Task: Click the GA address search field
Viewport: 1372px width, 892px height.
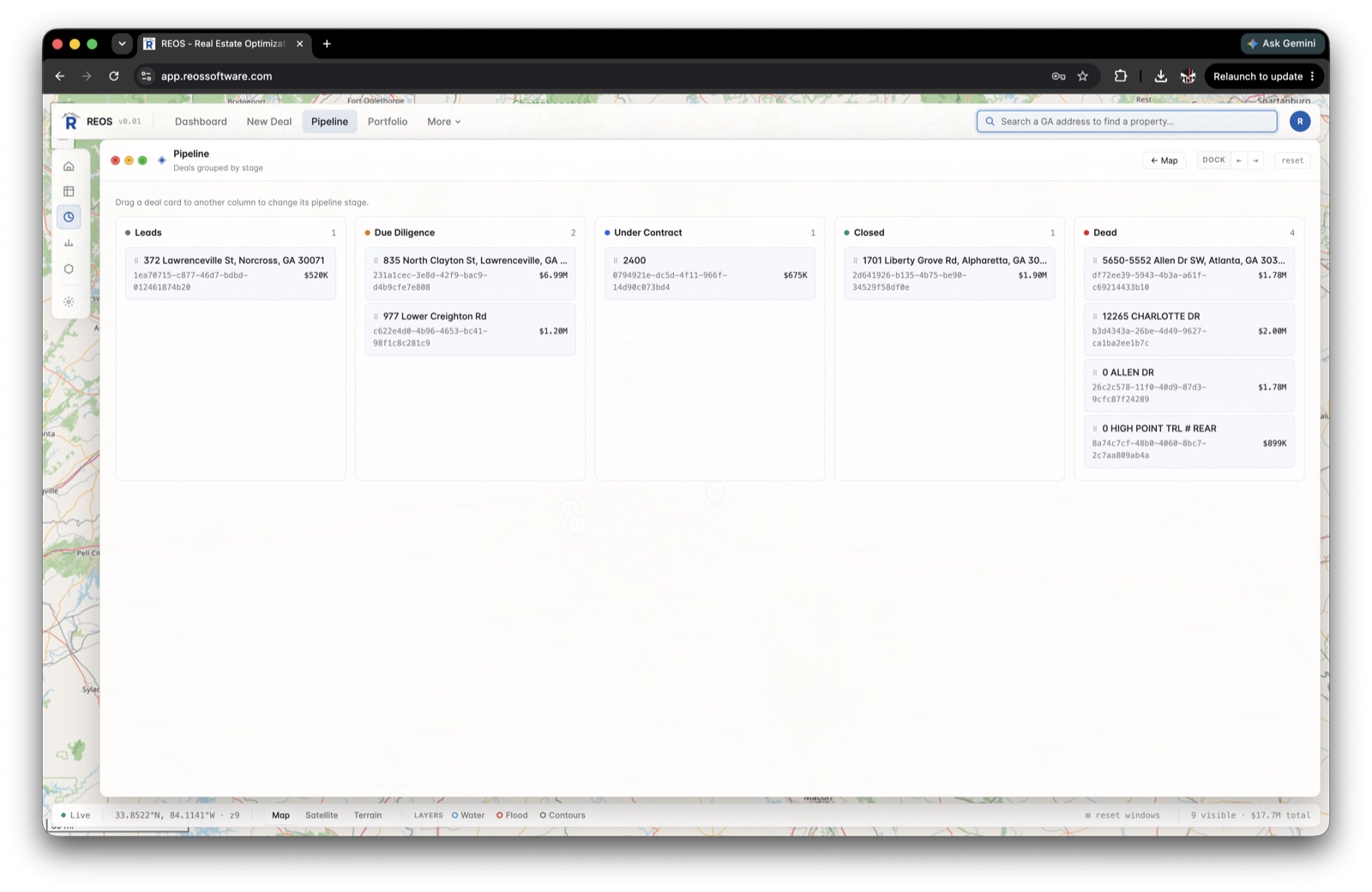Action: click(1127, 122)
